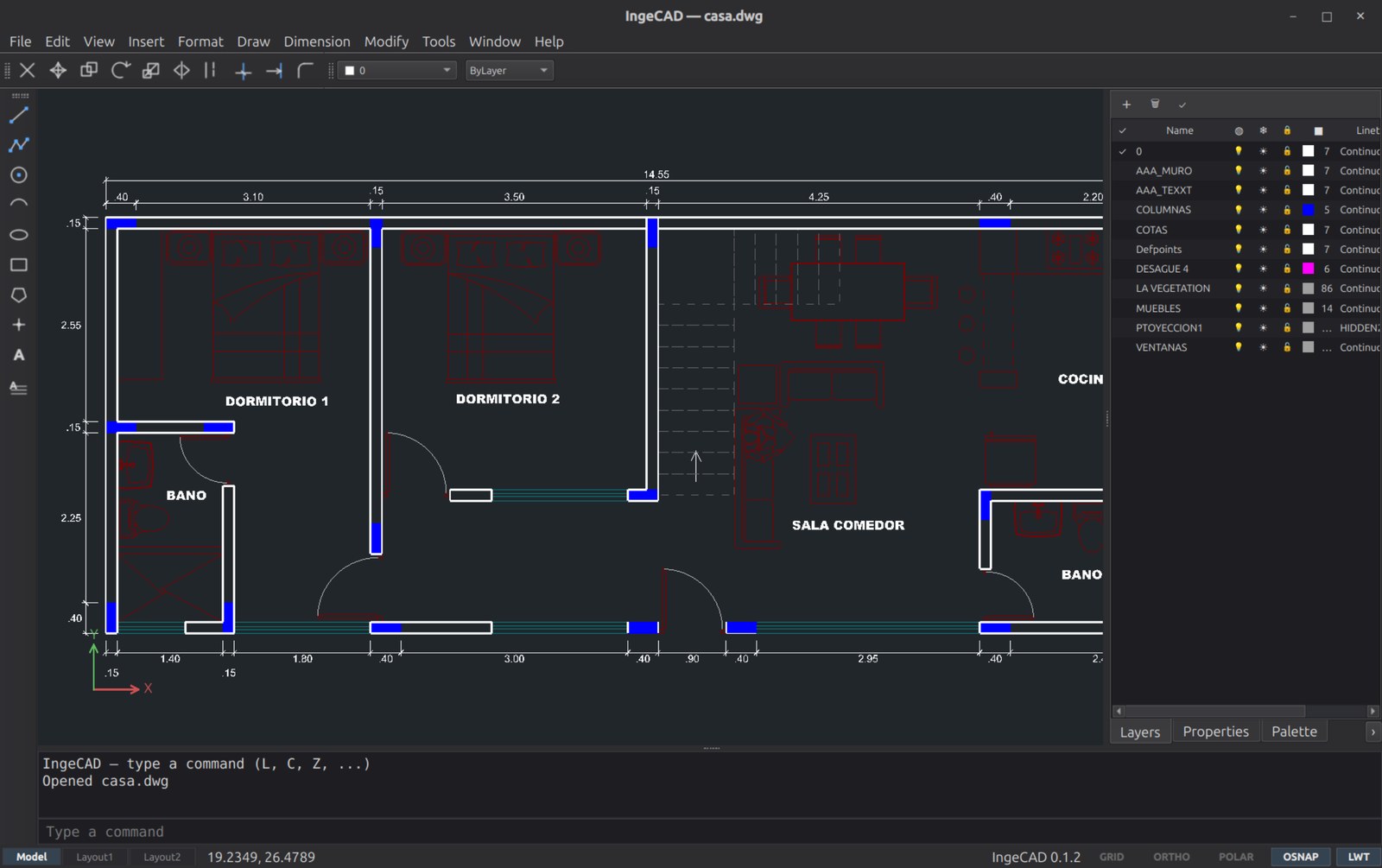Screen dimensions: 1382x868
Task: Open the File menu
Action: click(20, 41)
